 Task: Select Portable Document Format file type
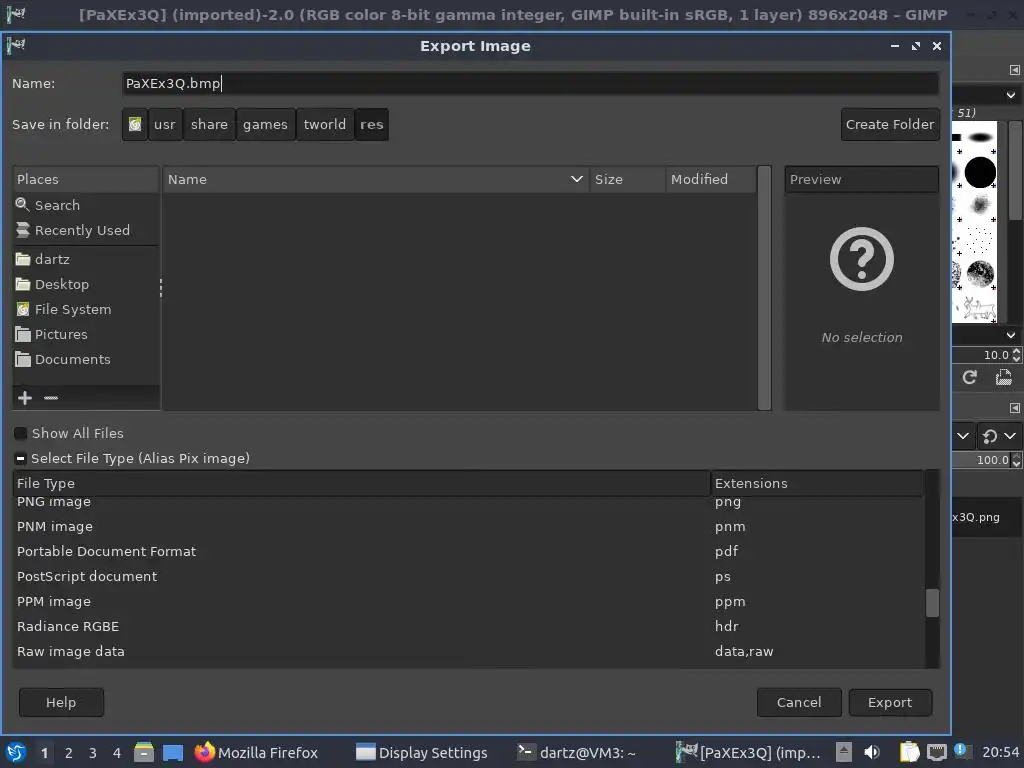[x=468, y=551]
